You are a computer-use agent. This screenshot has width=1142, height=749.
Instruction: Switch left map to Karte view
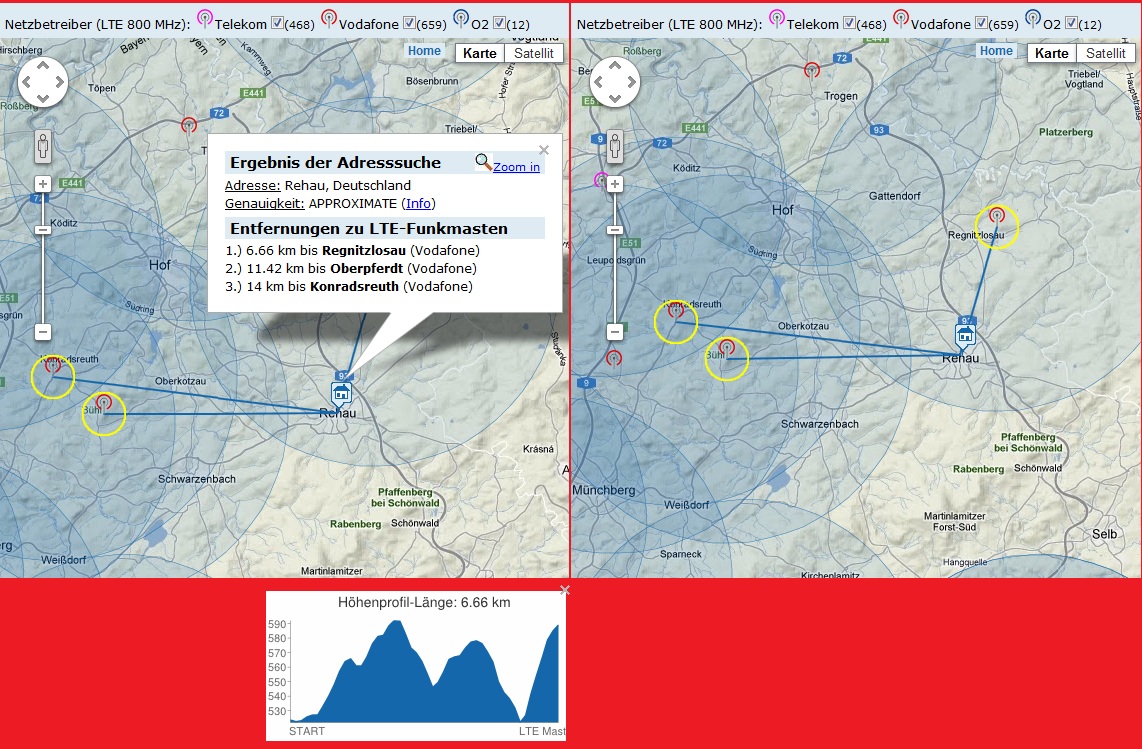point(479,53)
